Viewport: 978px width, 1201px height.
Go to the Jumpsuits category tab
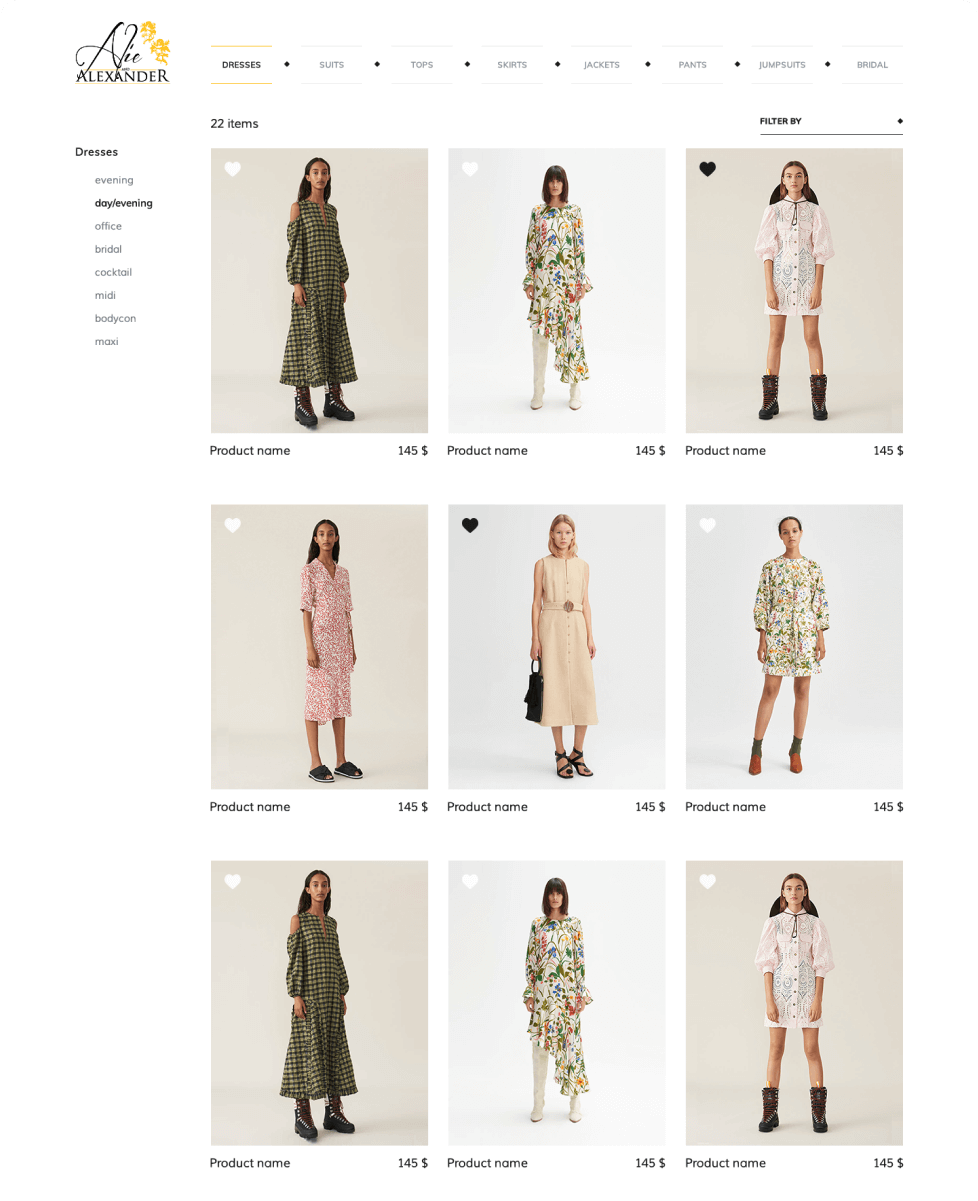point(782,65)
